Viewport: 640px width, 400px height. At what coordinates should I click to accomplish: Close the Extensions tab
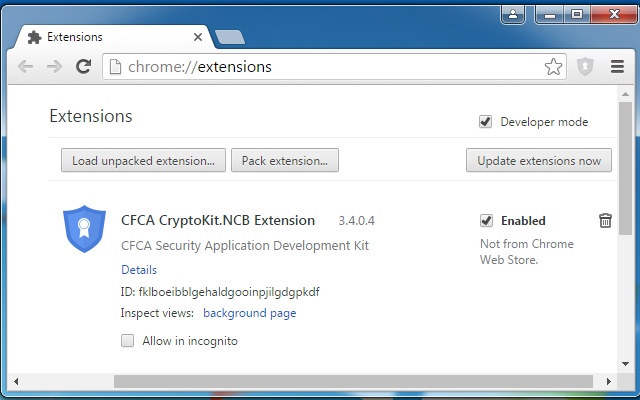[x=198, y=37]
